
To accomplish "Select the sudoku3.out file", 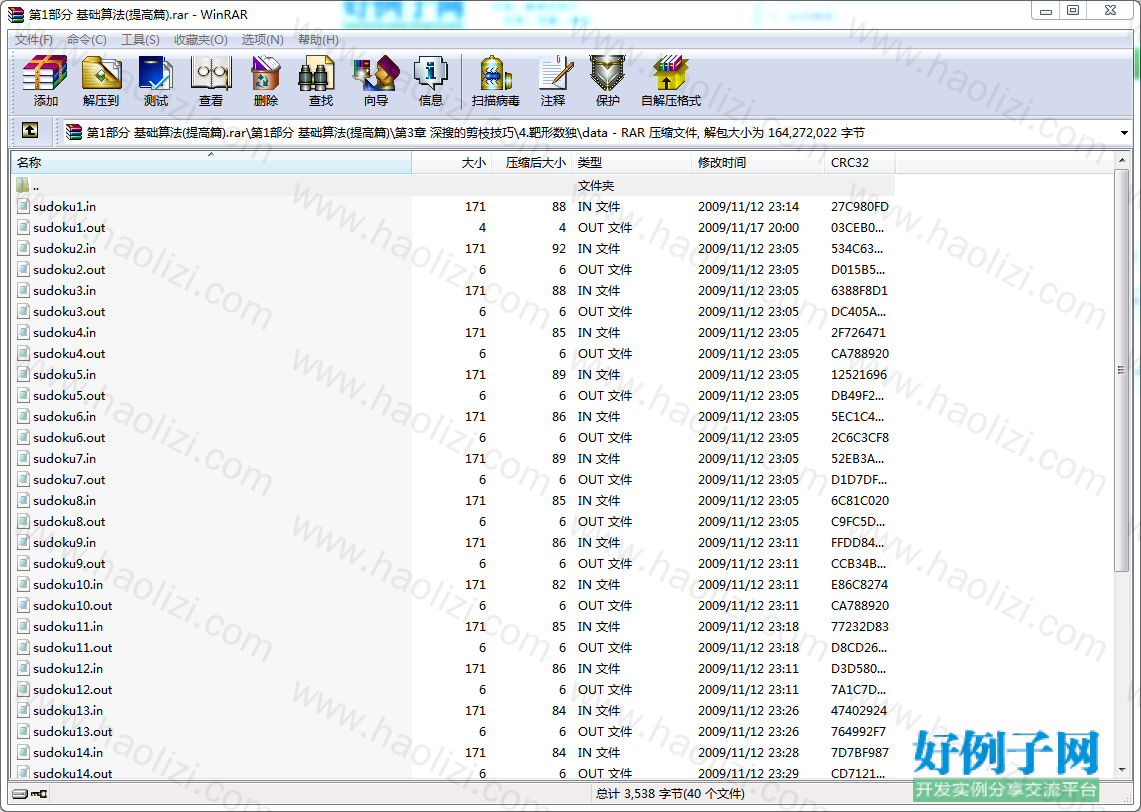I will (x=68, y=311).
